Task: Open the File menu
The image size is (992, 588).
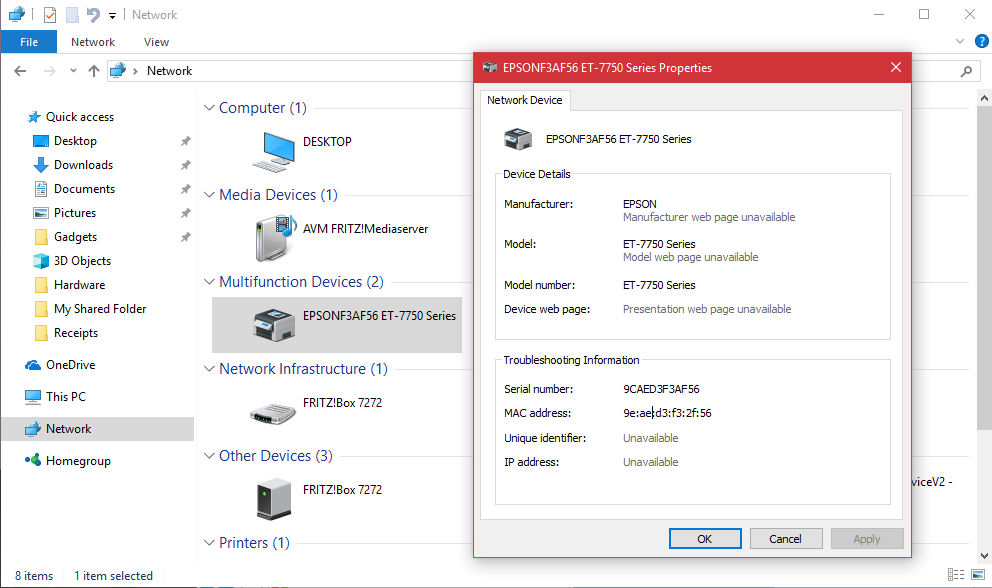Action: [29, 42]
